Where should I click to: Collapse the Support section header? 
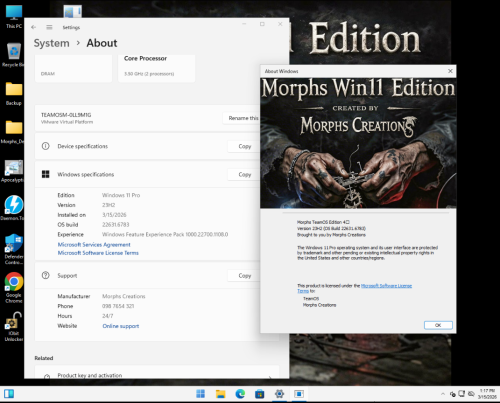click(x=147, y=276)
